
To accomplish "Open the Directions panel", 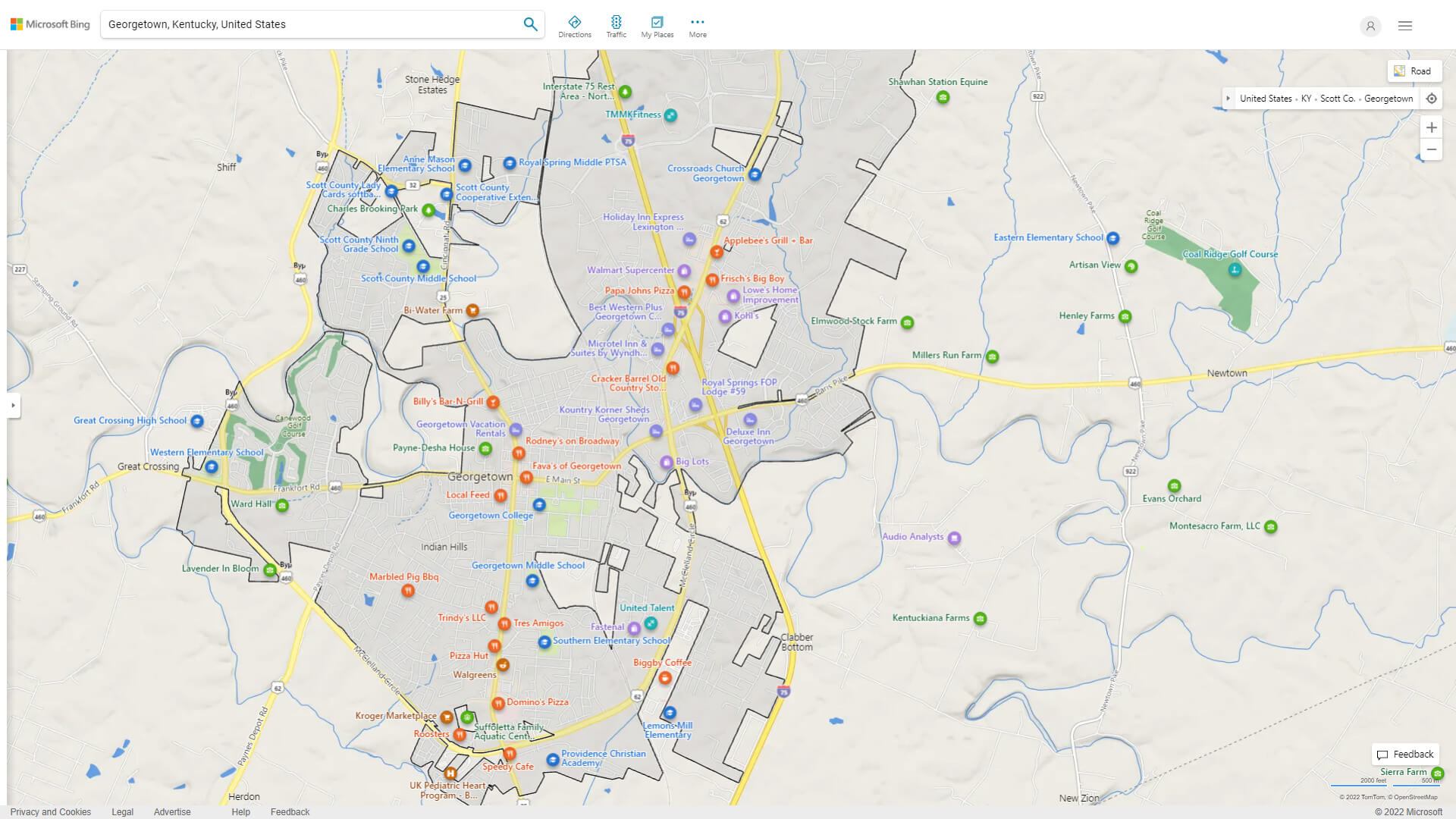I will tap(575, 25).
